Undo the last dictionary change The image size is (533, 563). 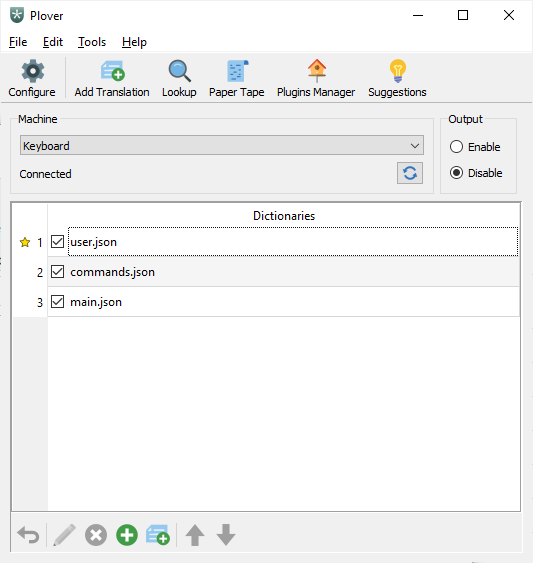pos(28,535)
